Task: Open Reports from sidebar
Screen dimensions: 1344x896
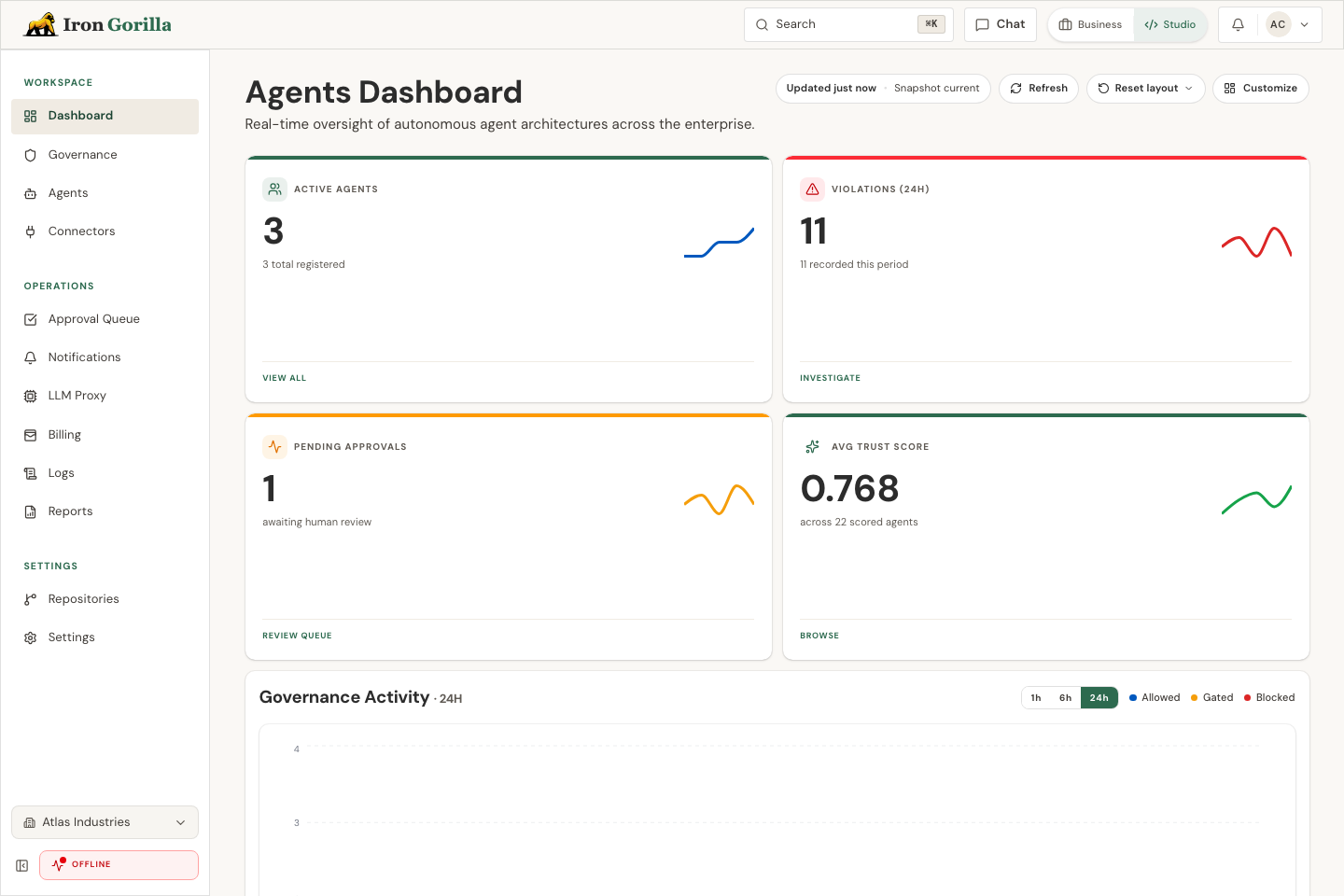Action: click(x=105, y=511)
